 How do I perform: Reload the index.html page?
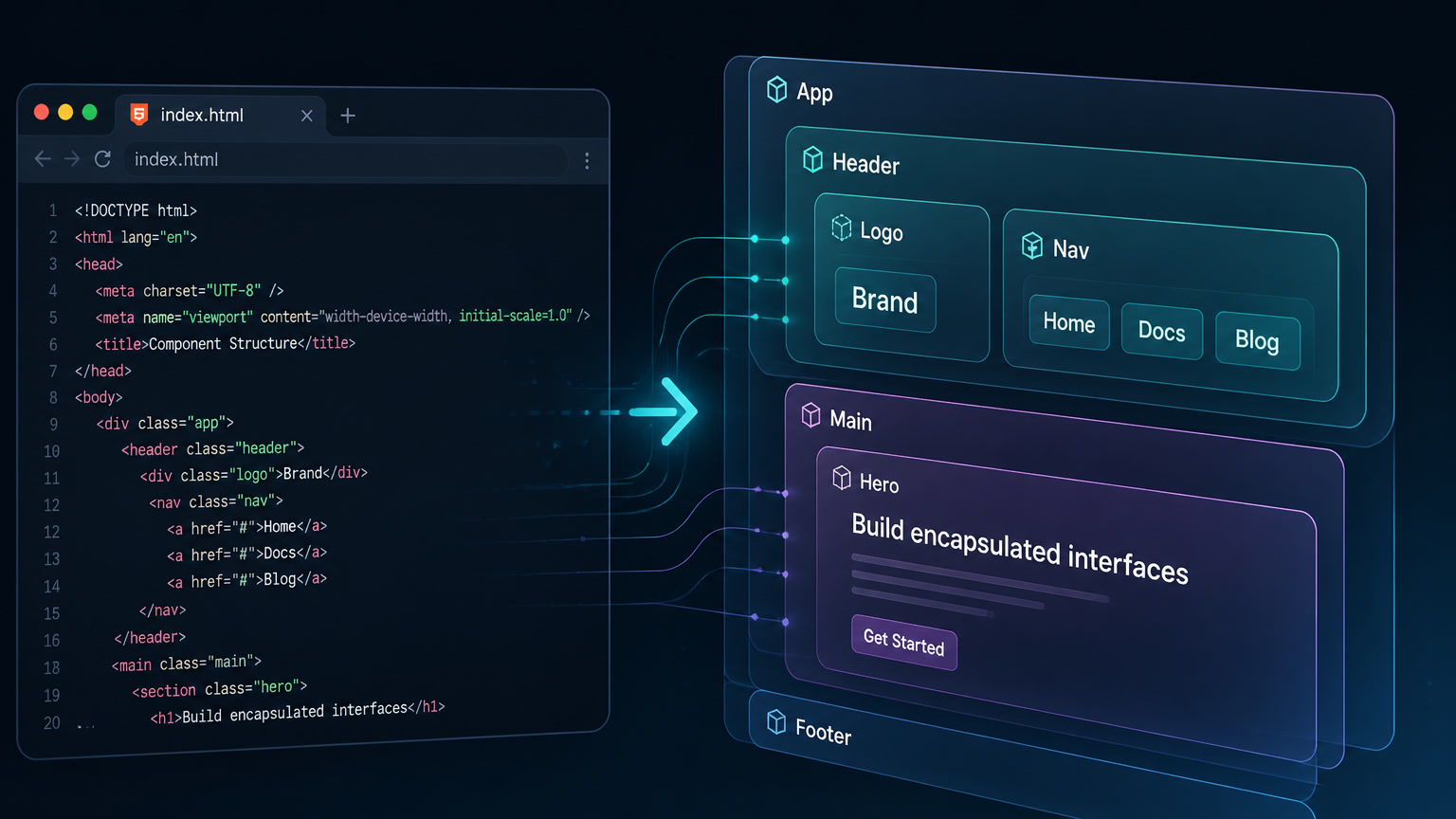[102, 159]
